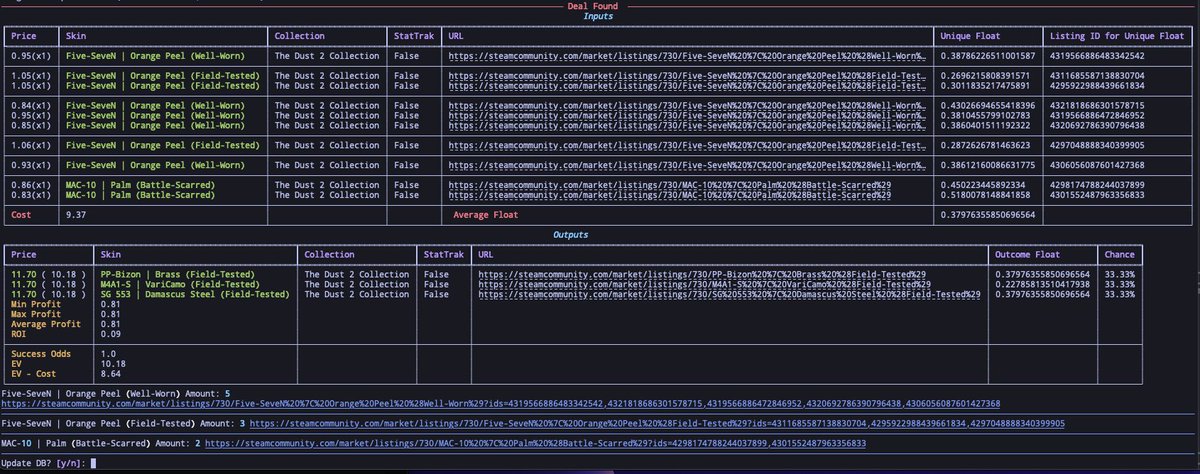Image resolution: width=1200 pixels, height=474 pixels.
Task: Select price cell 0.83(x1)
Action: (x=32, y=193)
